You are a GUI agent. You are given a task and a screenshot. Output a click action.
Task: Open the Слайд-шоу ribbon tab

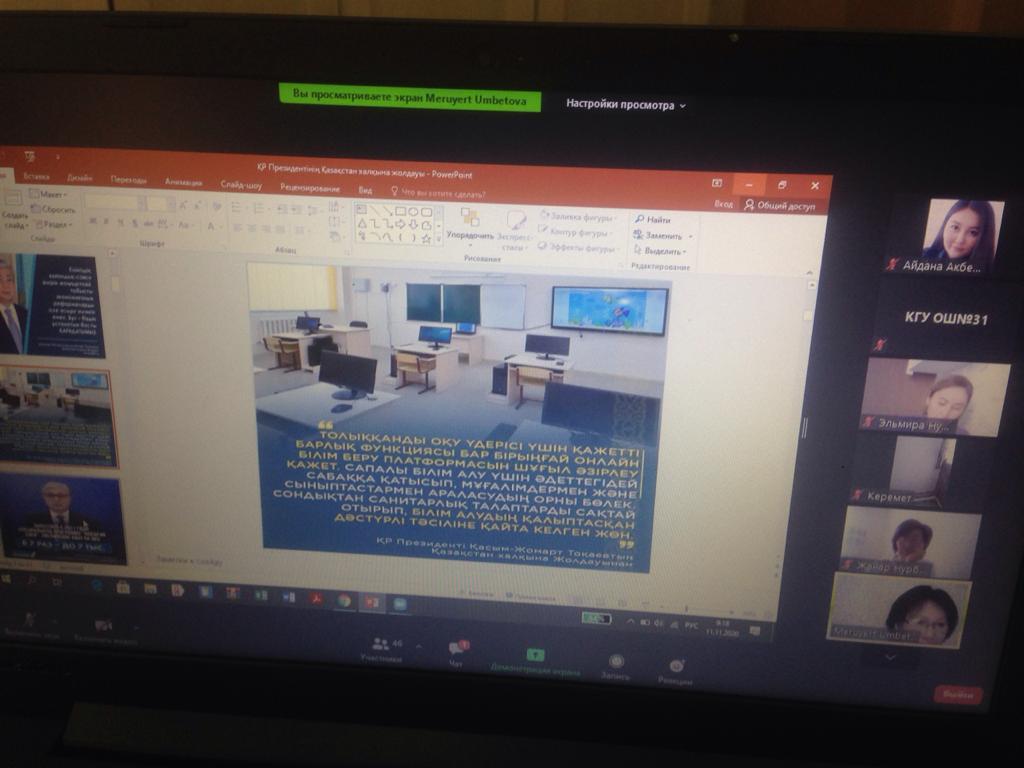pyautogui.click(x=241, y=185)
